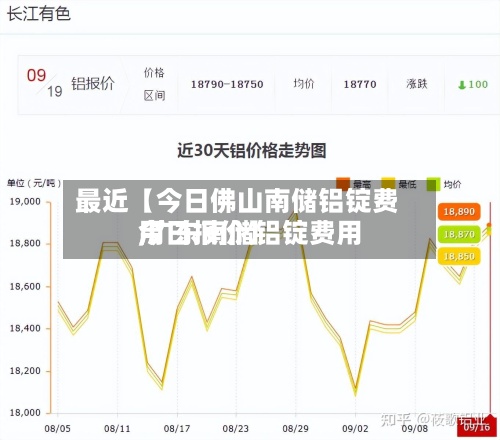Click the red 09/16 date marker
The height and width of the screenshot is (440, 500).
point(477,426)
